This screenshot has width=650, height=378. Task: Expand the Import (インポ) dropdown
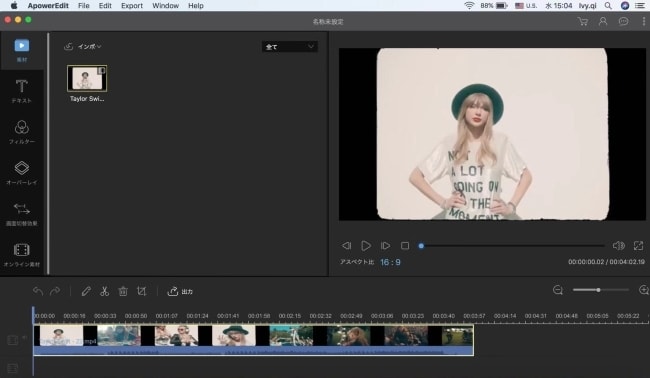pos(83,46)
